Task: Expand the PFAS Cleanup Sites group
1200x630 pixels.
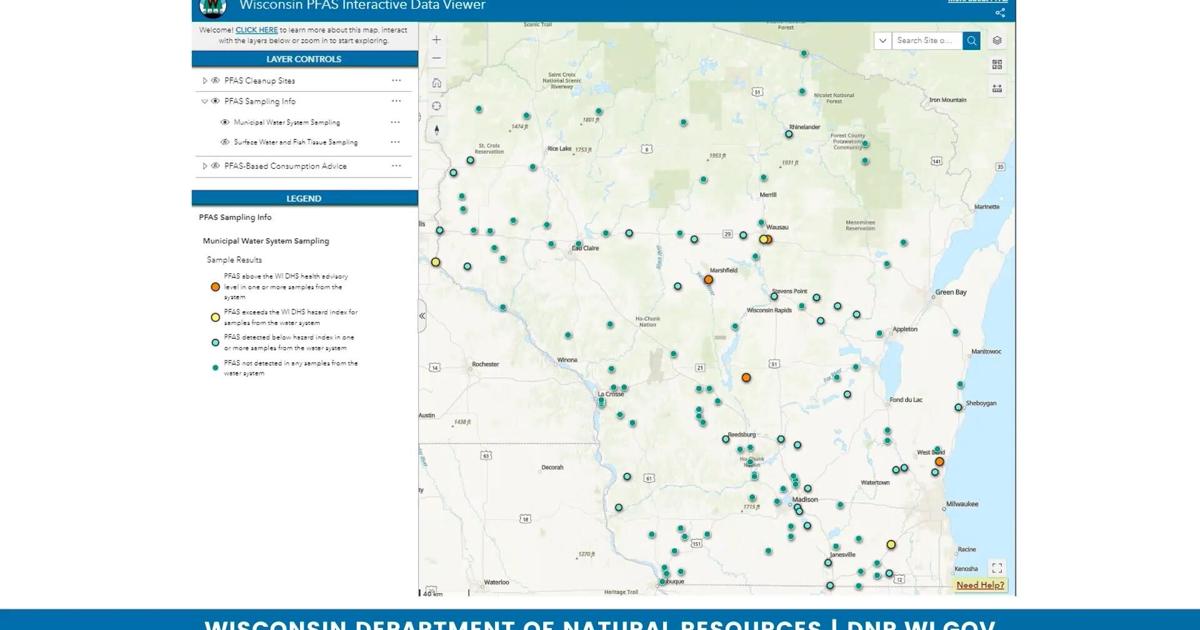Action: (205, 80)
